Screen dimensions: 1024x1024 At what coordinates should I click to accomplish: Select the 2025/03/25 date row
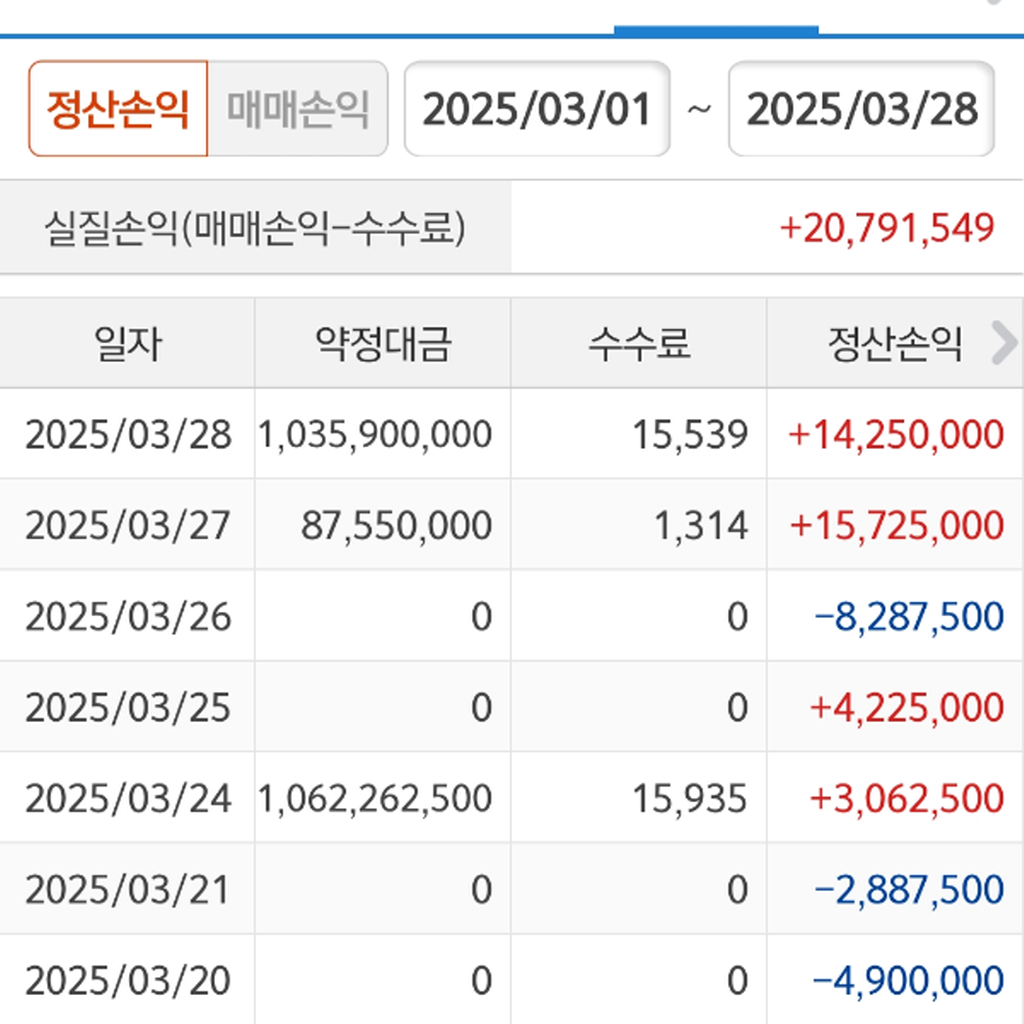point(128,708)
